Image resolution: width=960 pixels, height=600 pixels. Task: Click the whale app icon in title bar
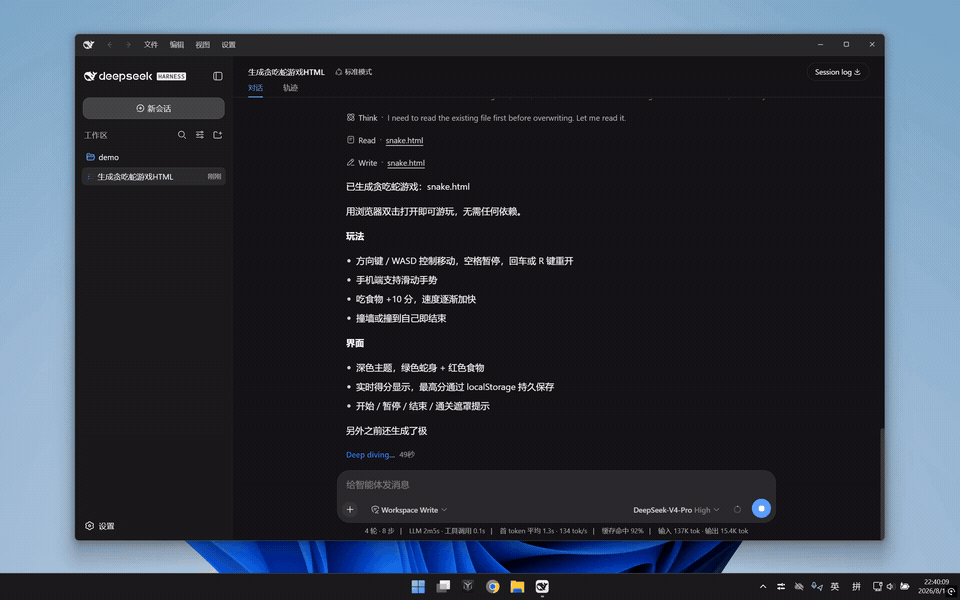(x=89, y=45)
